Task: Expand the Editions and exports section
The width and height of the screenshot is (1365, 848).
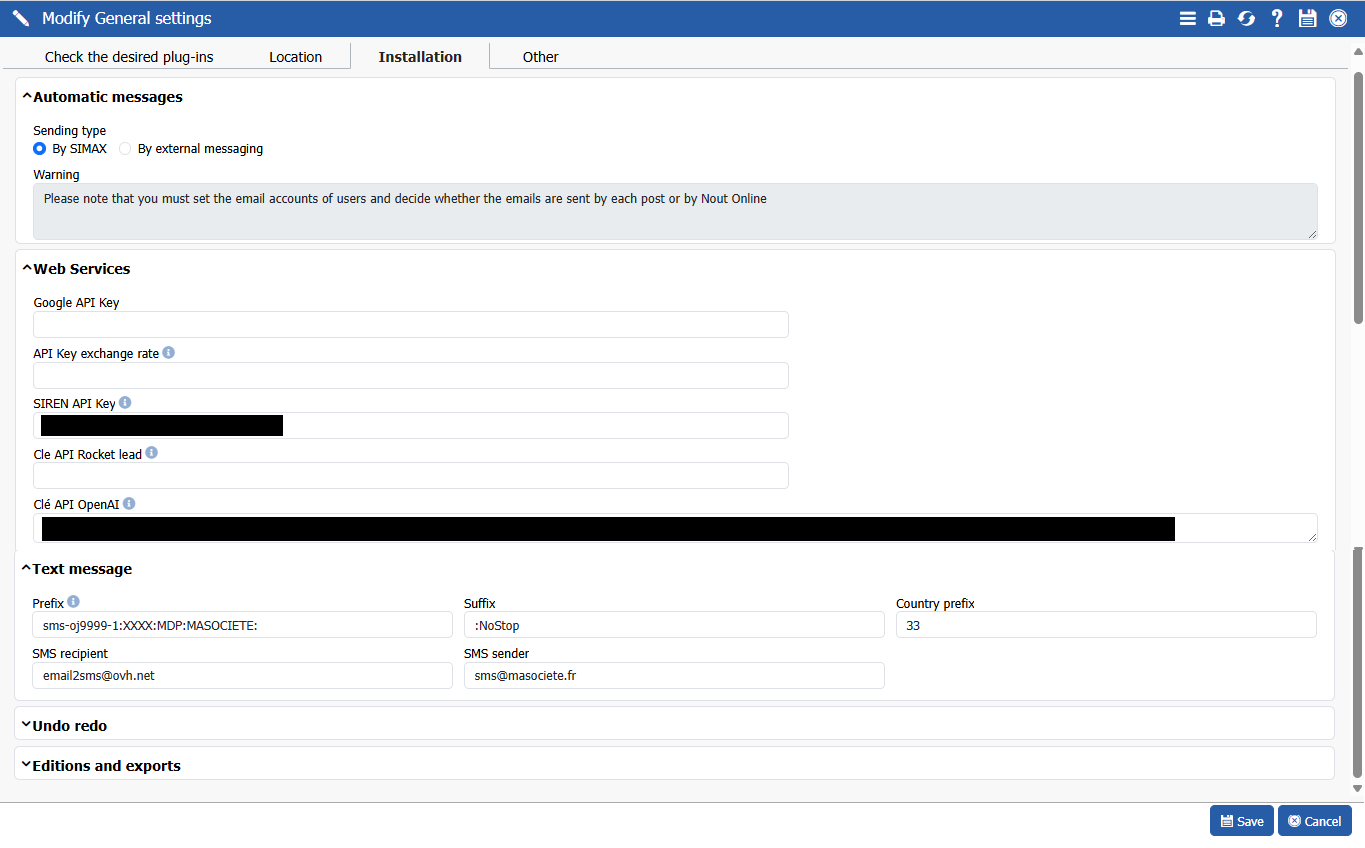Action: (27, 765)
